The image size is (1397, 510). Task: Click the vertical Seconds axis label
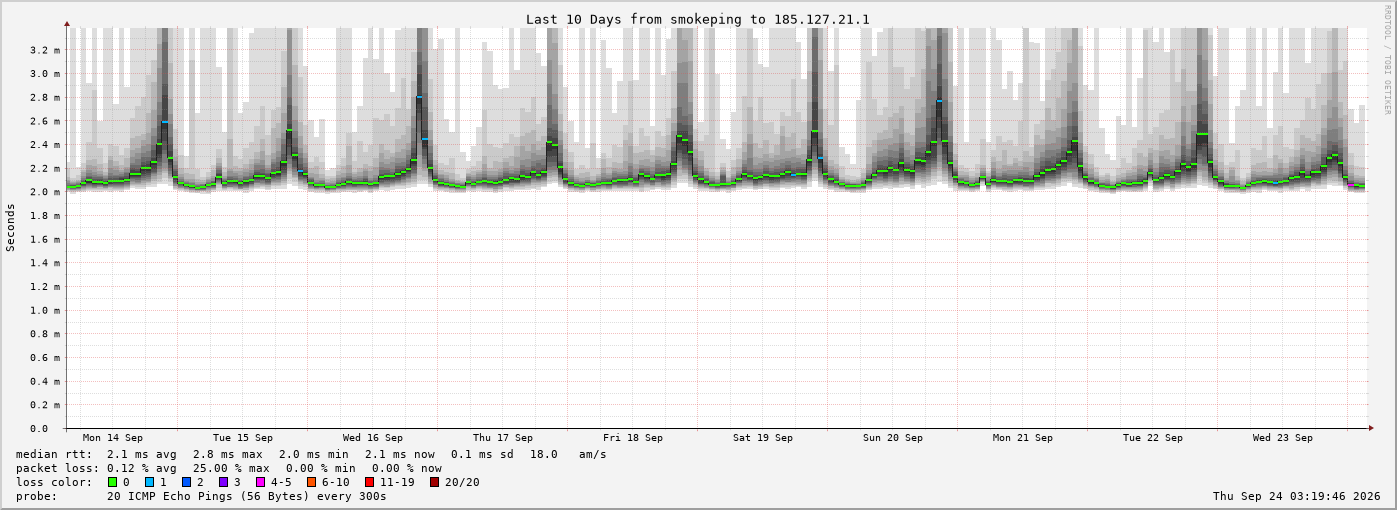pos(11,228)
